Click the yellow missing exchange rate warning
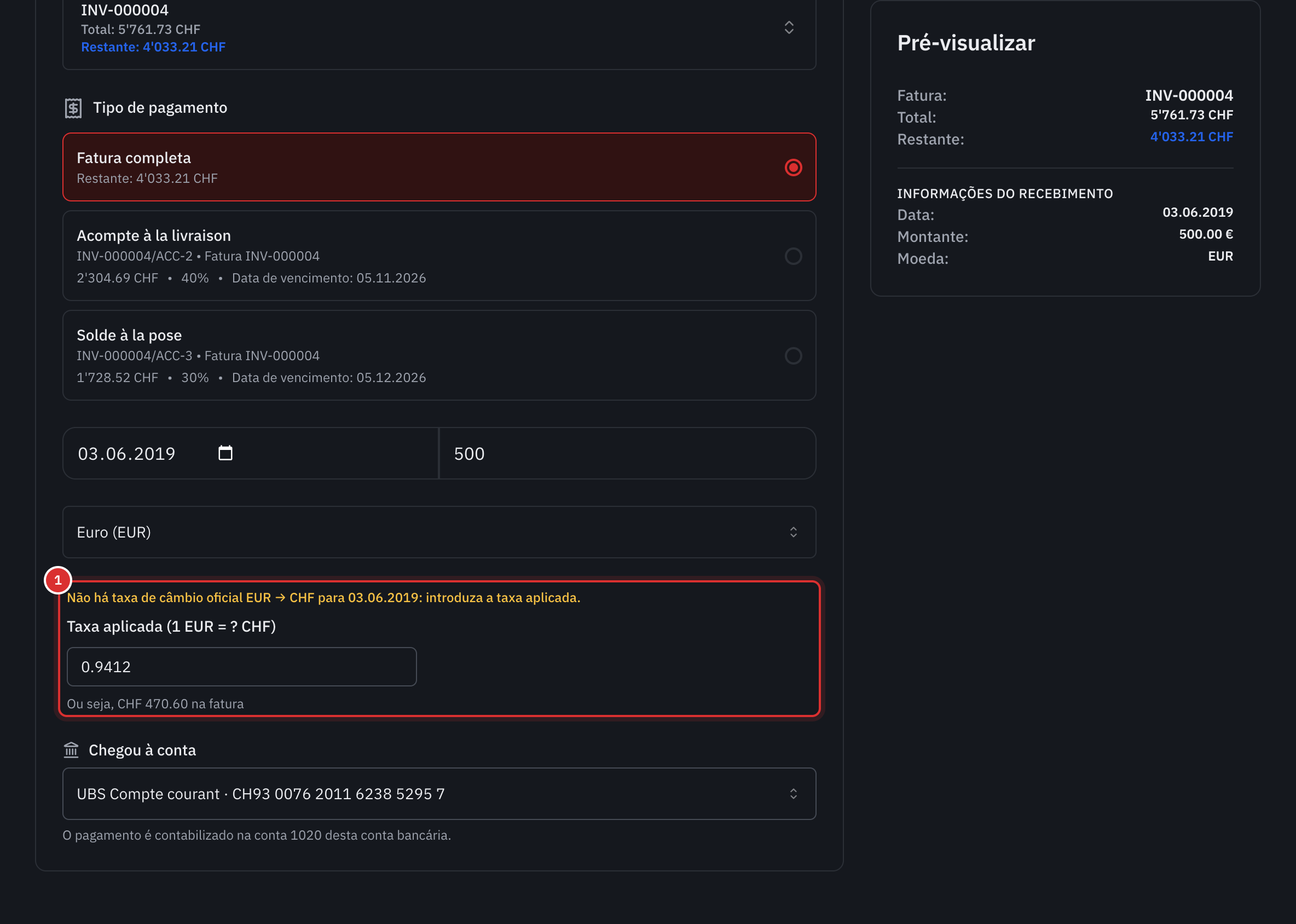1296x924 pixels. pos(323,597)
